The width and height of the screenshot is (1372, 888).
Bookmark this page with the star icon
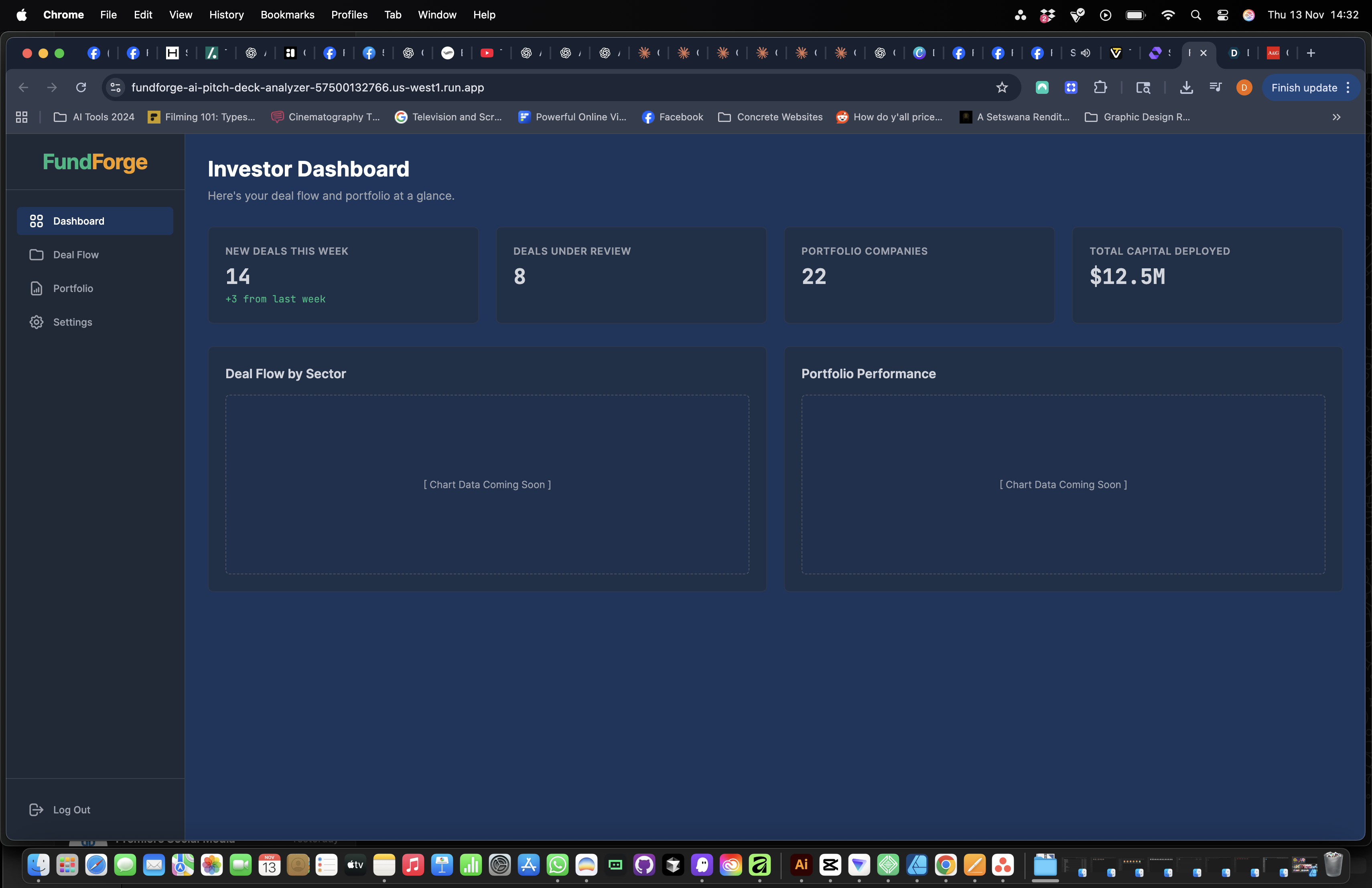pyautogui.click(x=1002, y=87)
